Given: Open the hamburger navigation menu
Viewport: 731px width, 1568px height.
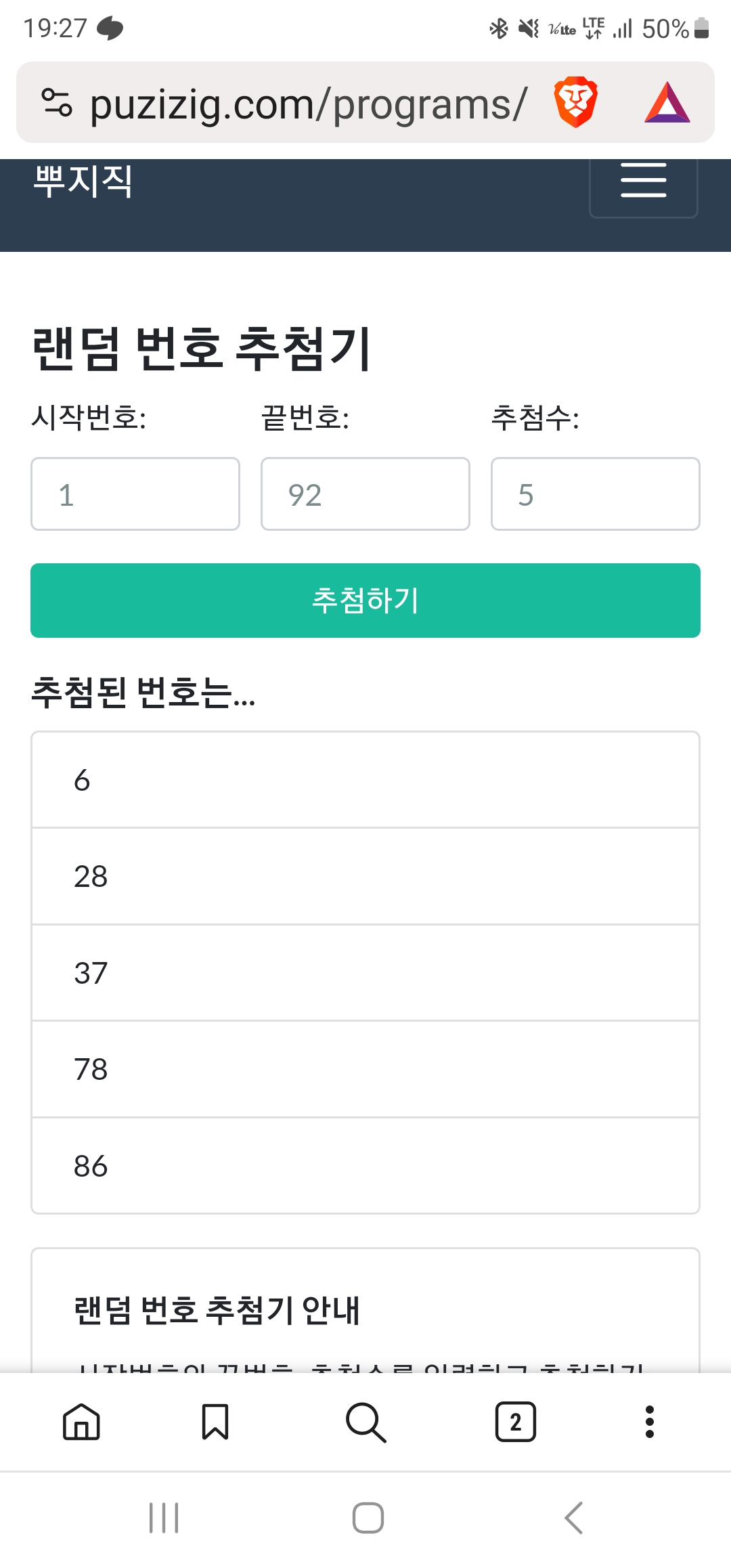Looking at the screenshot, I should click(643, 181).
